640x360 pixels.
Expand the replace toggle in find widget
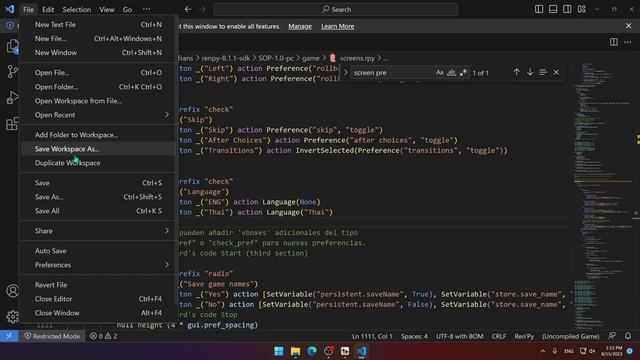coord(346,73)
